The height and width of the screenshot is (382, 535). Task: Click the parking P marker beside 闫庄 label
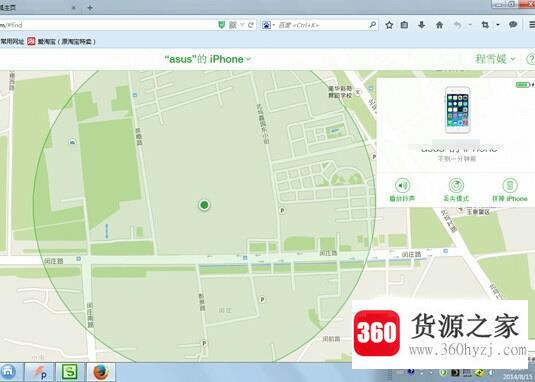[262, 299]
